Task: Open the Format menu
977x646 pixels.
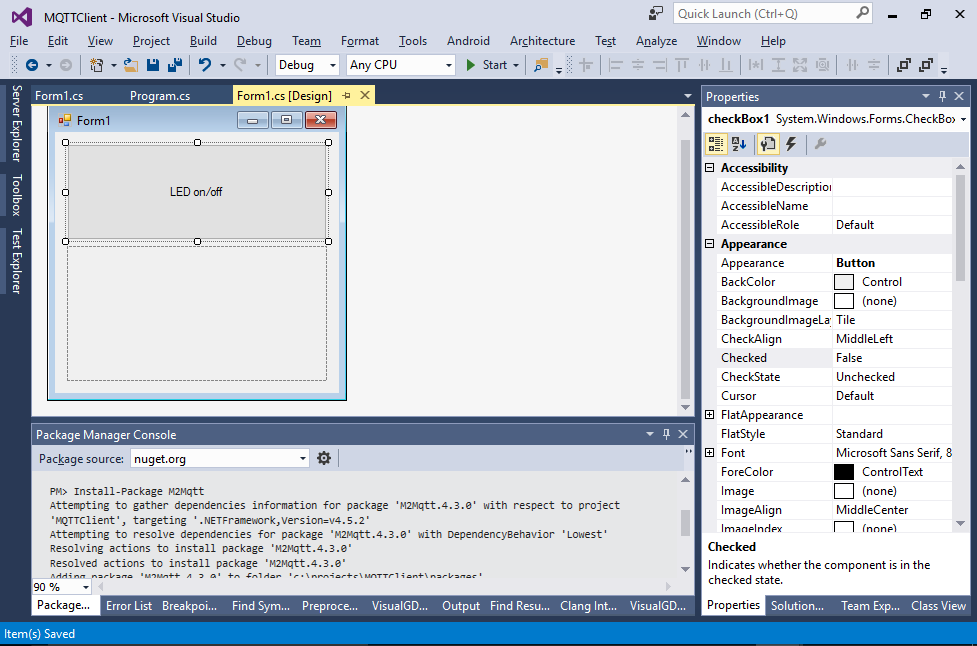Action: [x=360, y=41]
